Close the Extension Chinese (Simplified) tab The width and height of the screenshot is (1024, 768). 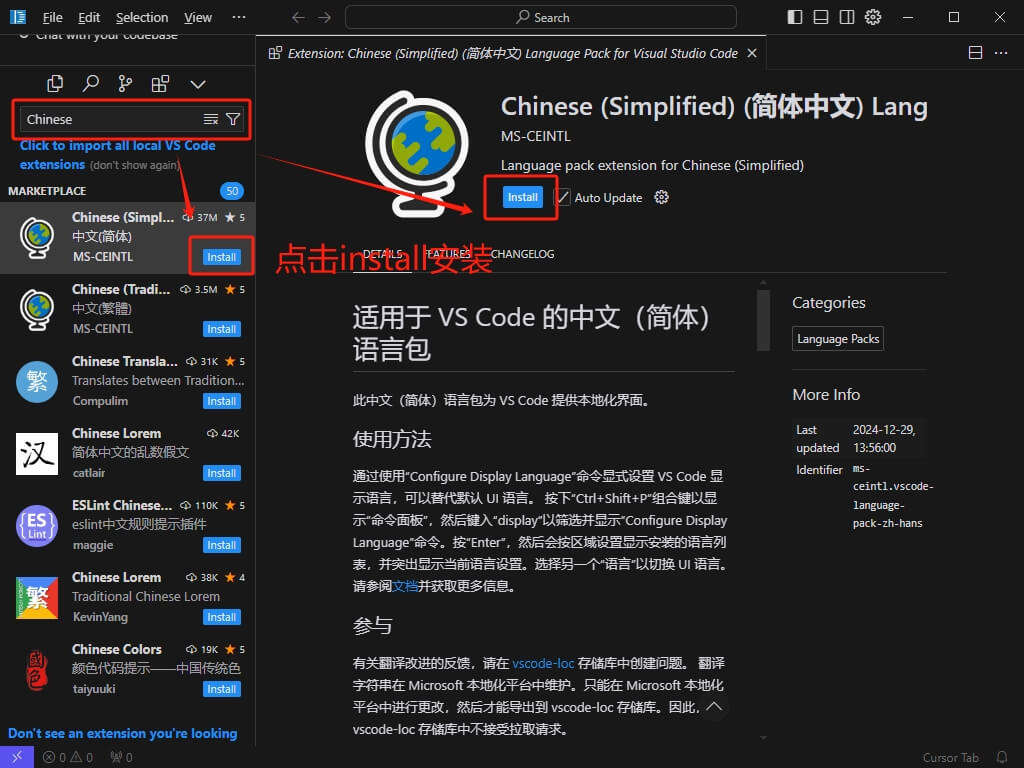coord(752,54)
